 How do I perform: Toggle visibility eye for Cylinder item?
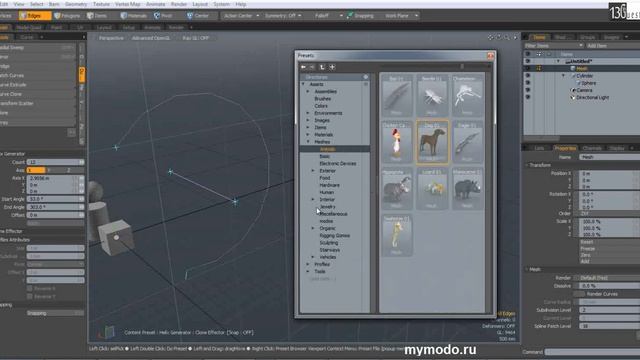coord(528,76)
